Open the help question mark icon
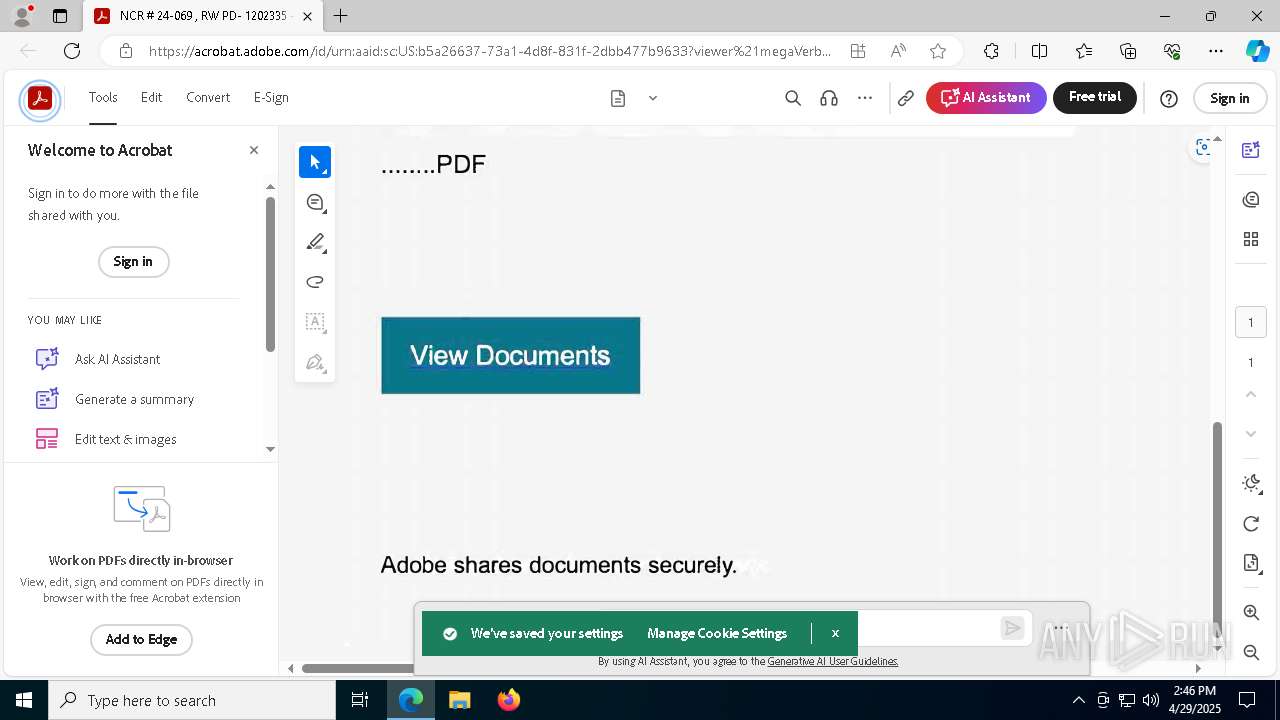This screenshot has height=720, width=1280. click(x=1169, y=98)
